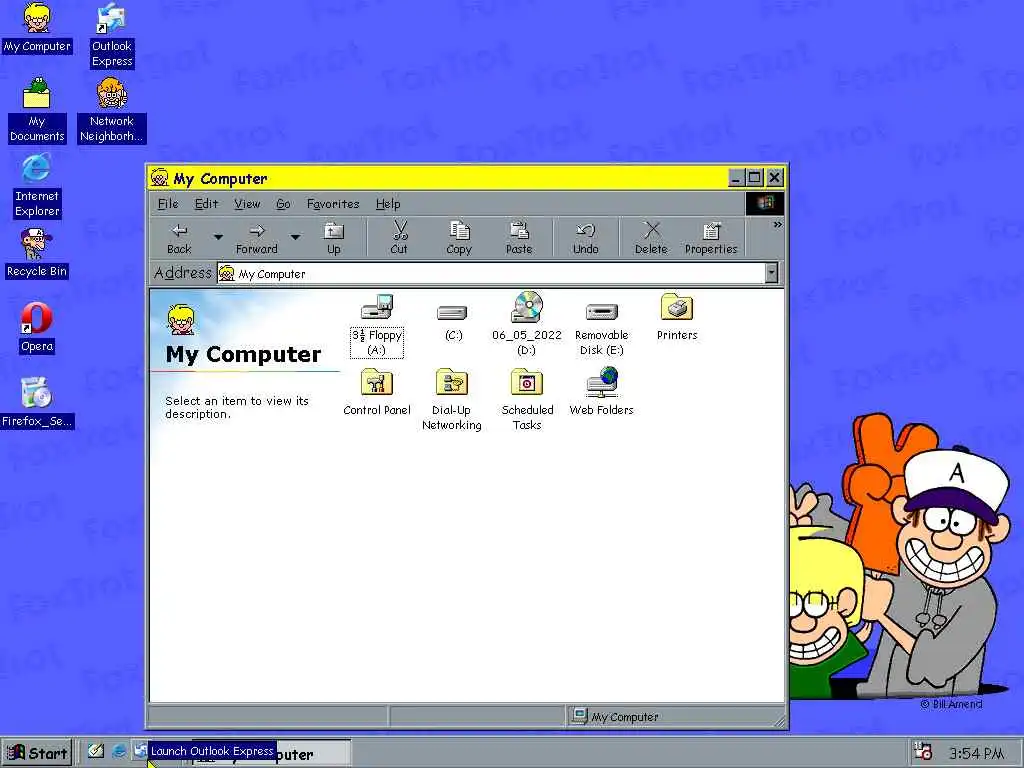Click the Windows logo throbber in menu bar
This screenshot has width=1024, height=768.
(765, 203)
